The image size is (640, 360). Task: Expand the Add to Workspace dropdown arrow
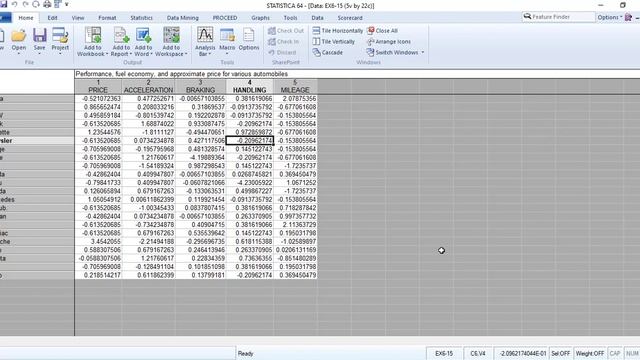186,54
